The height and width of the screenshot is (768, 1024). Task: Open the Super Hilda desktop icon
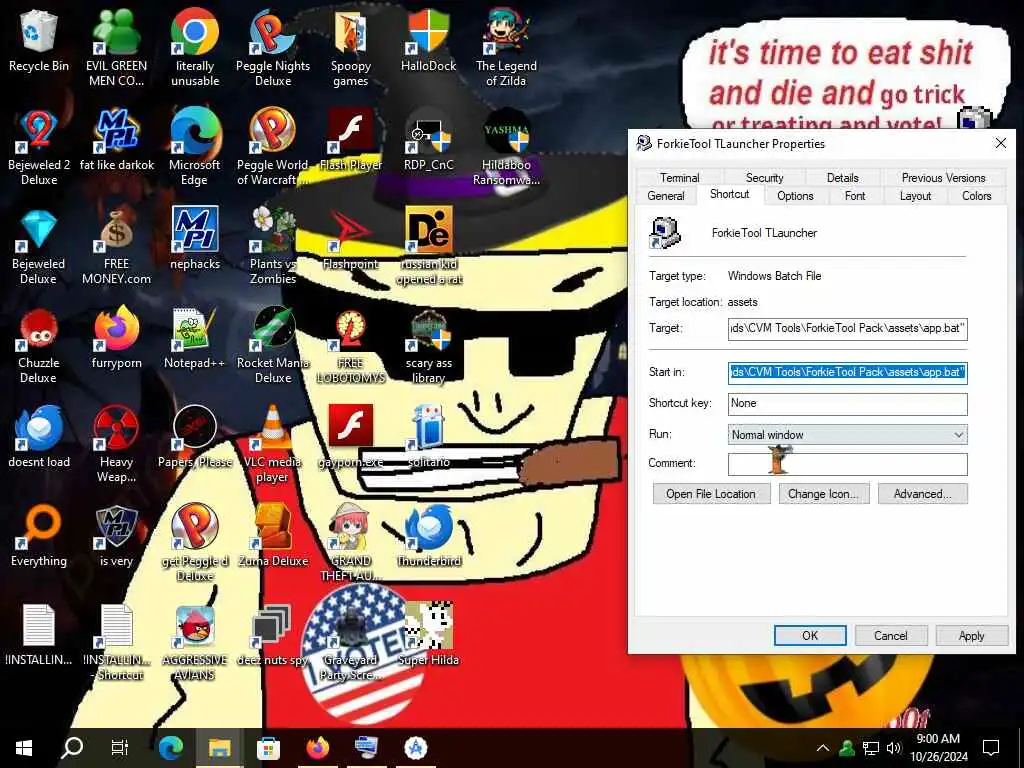(428, 635)
